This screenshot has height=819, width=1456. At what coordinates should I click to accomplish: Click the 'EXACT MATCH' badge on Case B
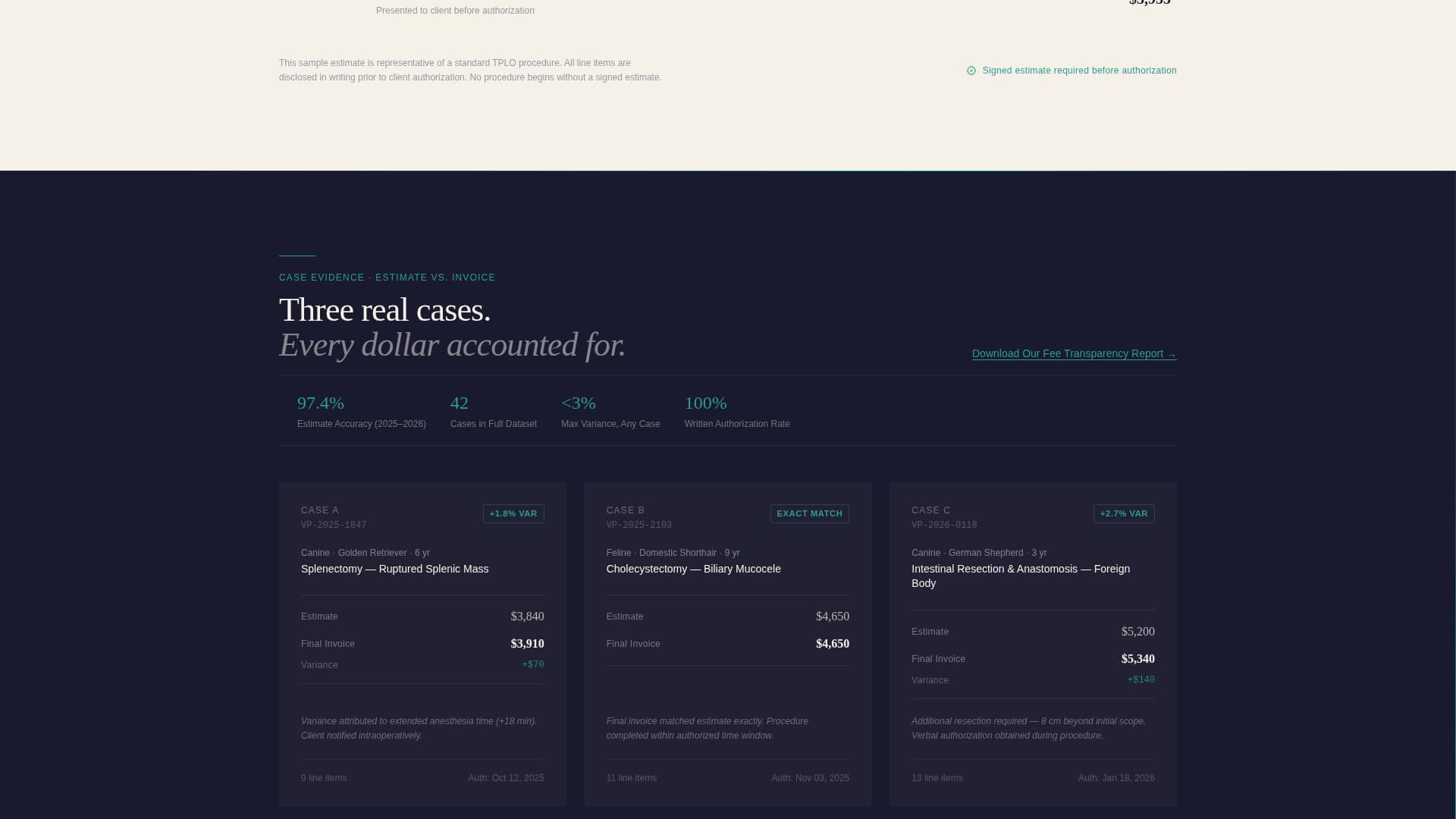tap(809, 513)
